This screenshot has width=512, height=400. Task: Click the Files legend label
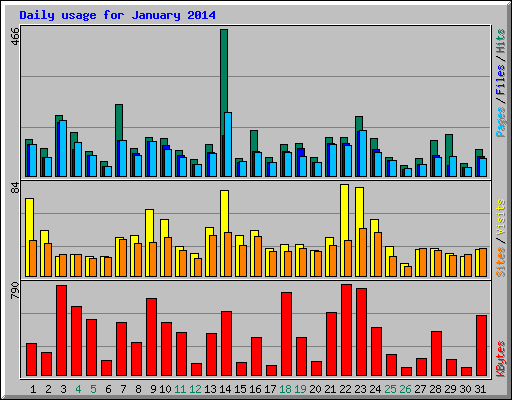(500, 80)
